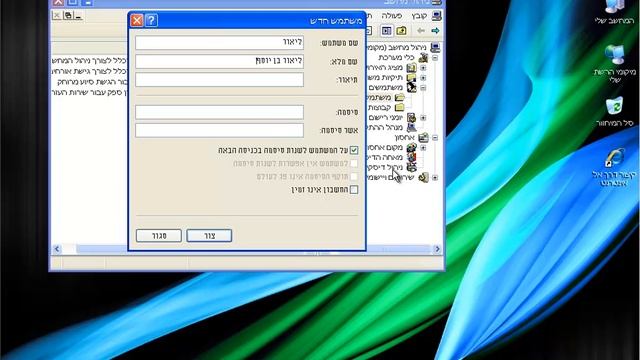640x360 pixels.
Task: Check the החשבון אינו זמין account disabled box
Action: [354, 189]
